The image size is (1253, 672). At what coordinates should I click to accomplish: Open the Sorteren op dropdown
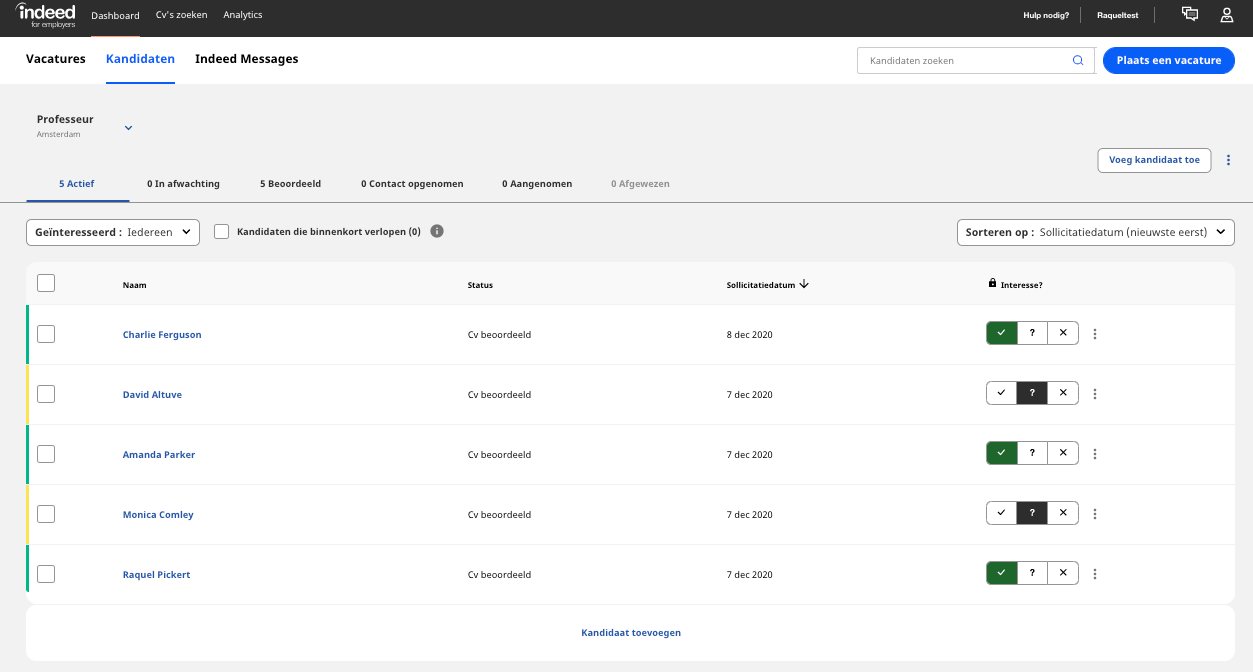1096,232
